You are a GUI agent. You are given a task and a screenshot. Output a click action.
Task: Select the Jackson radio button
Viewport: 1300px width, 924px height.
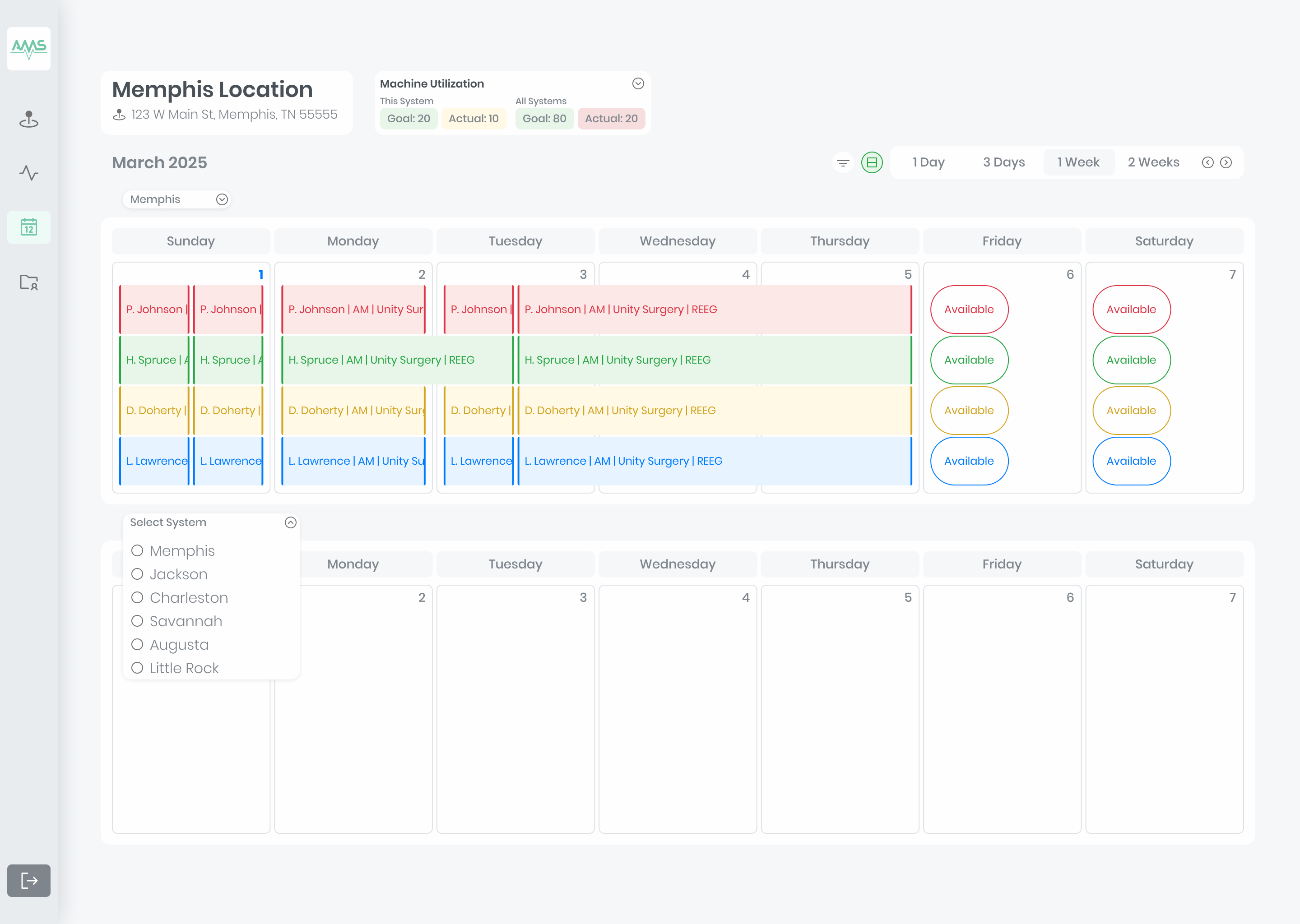click(137, 574)
